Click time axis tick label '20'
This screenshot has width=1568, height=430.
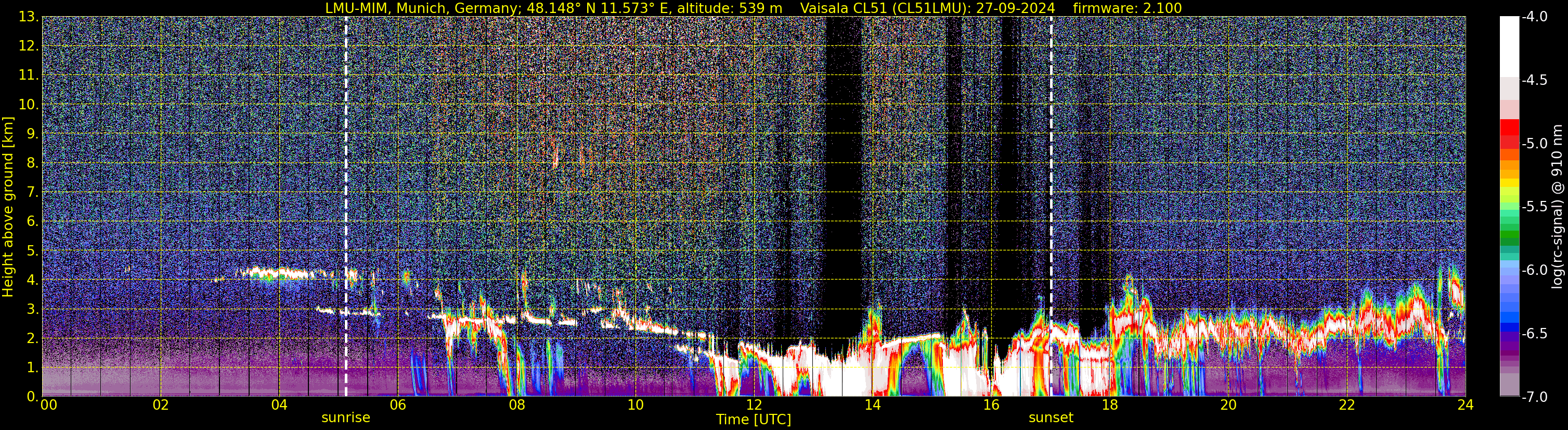tap(1228, 406)
